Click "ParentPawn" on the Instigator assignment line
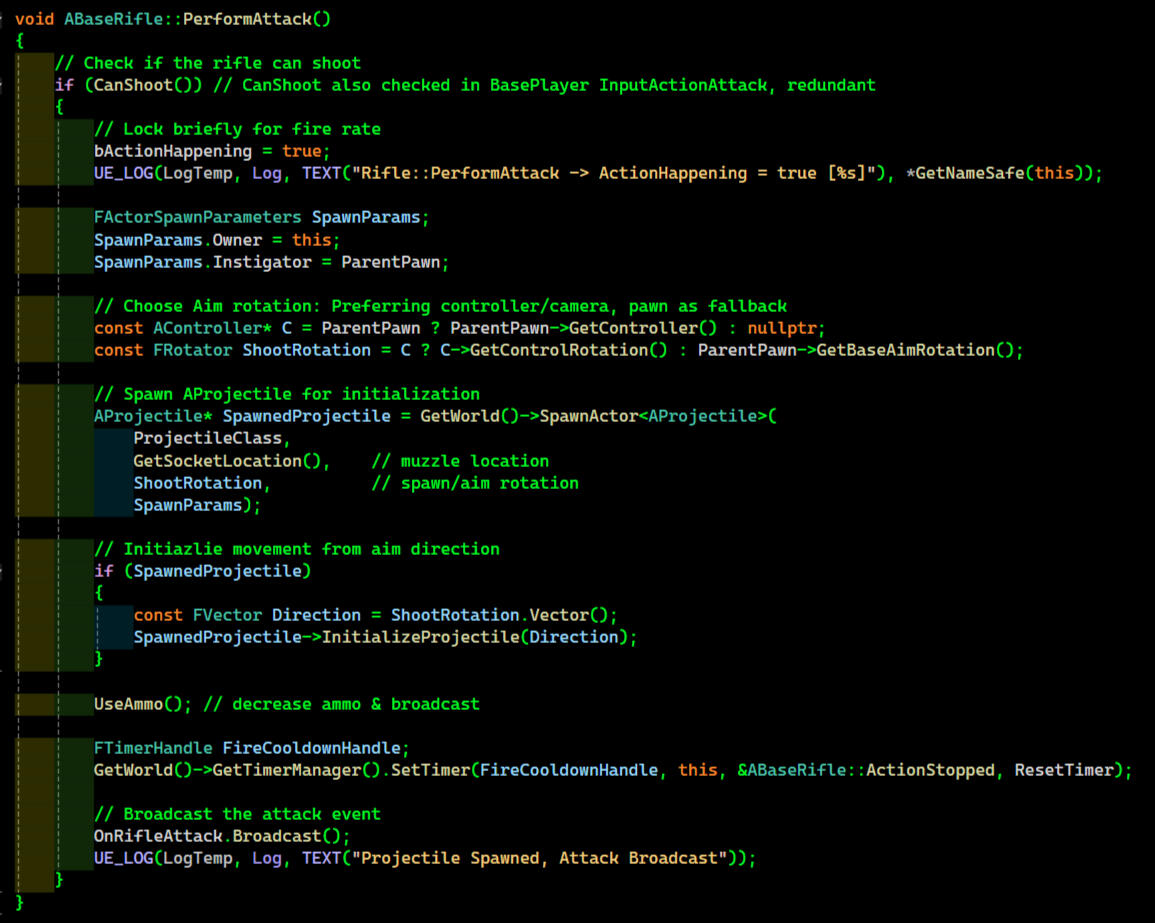The height and width of the screenshot is (923, 1155). (x=390, y=262)
